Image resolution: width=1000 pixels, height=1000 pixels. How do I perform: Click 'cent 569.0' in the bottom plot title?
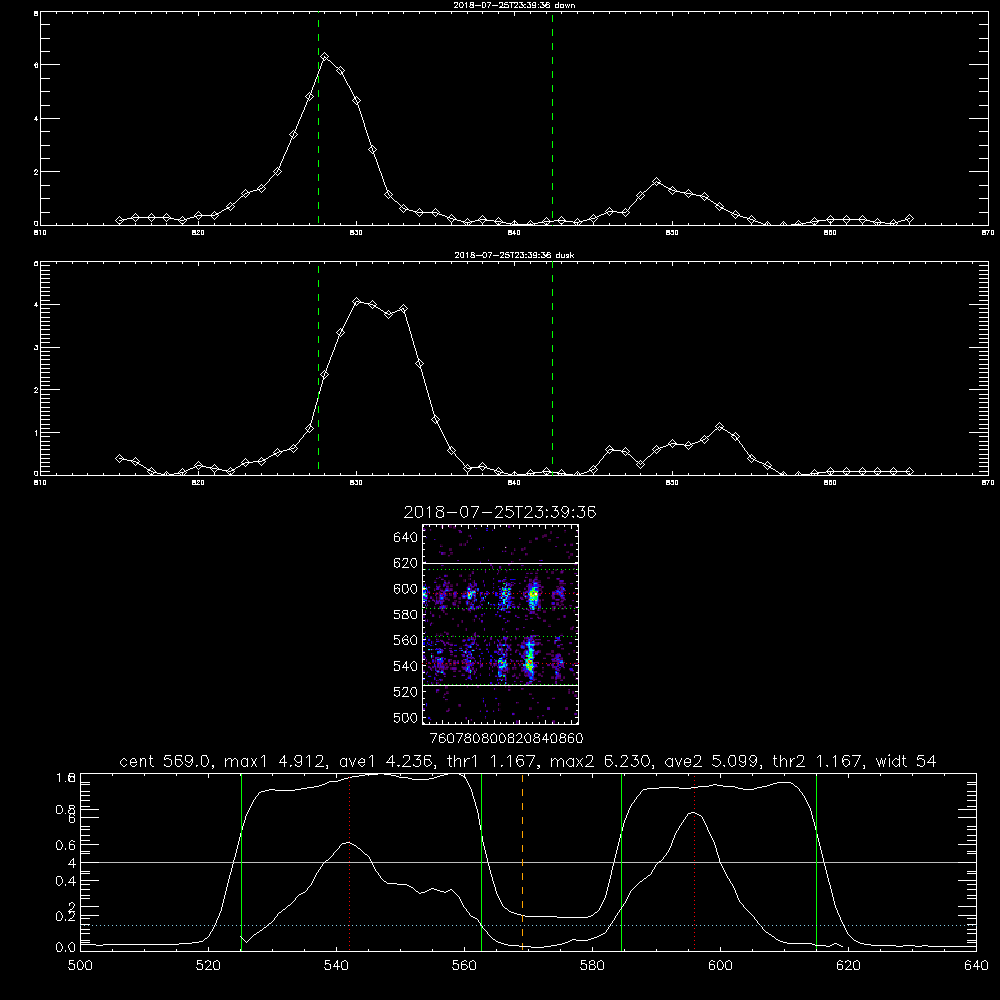pos(165,761)
